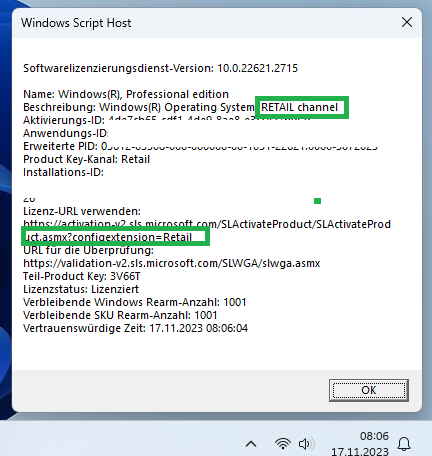Open the taskbar clock 08:06
Image resolution: width=432 pixels, height=456 pixels.
374,436
